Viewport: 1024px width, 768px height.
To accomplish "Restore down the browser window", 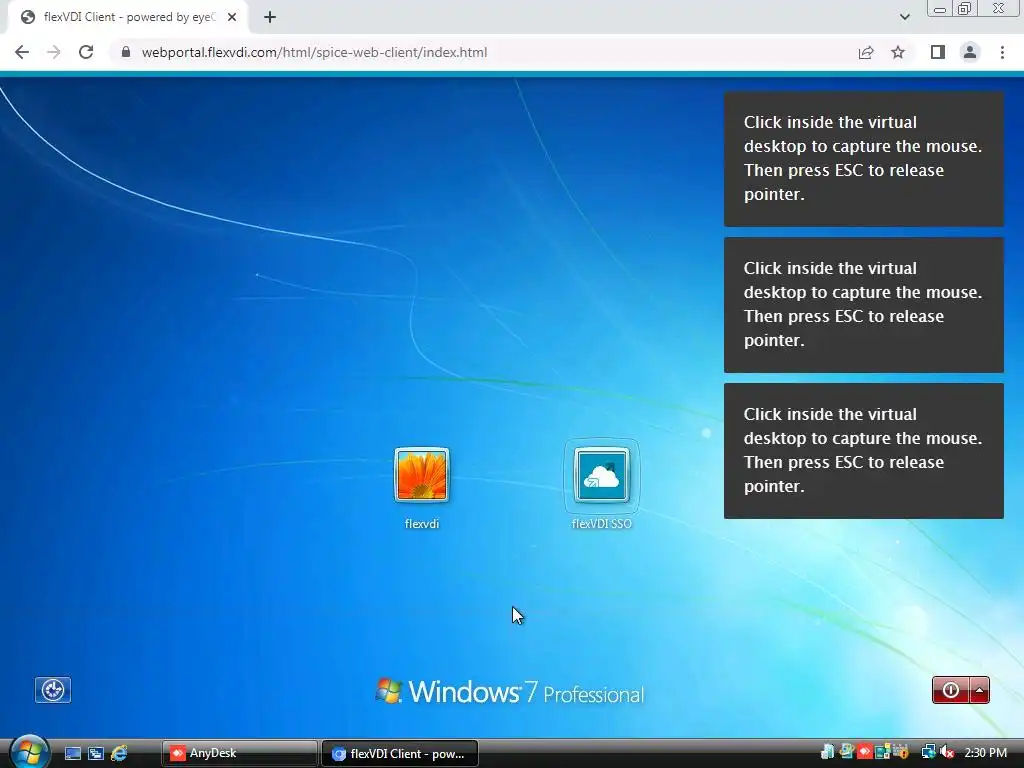I will [964, 9].
